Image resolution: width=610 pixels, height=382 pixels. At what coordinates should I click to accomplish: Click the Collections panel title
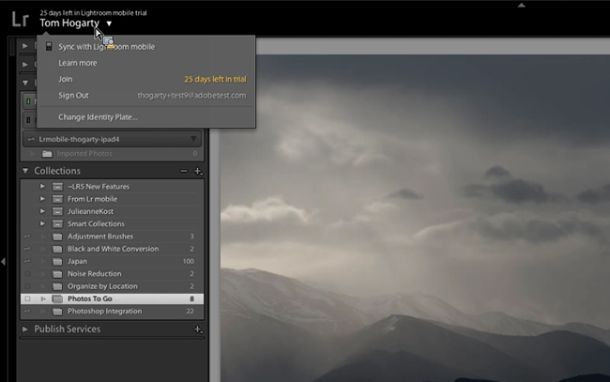tap(57, 171)
